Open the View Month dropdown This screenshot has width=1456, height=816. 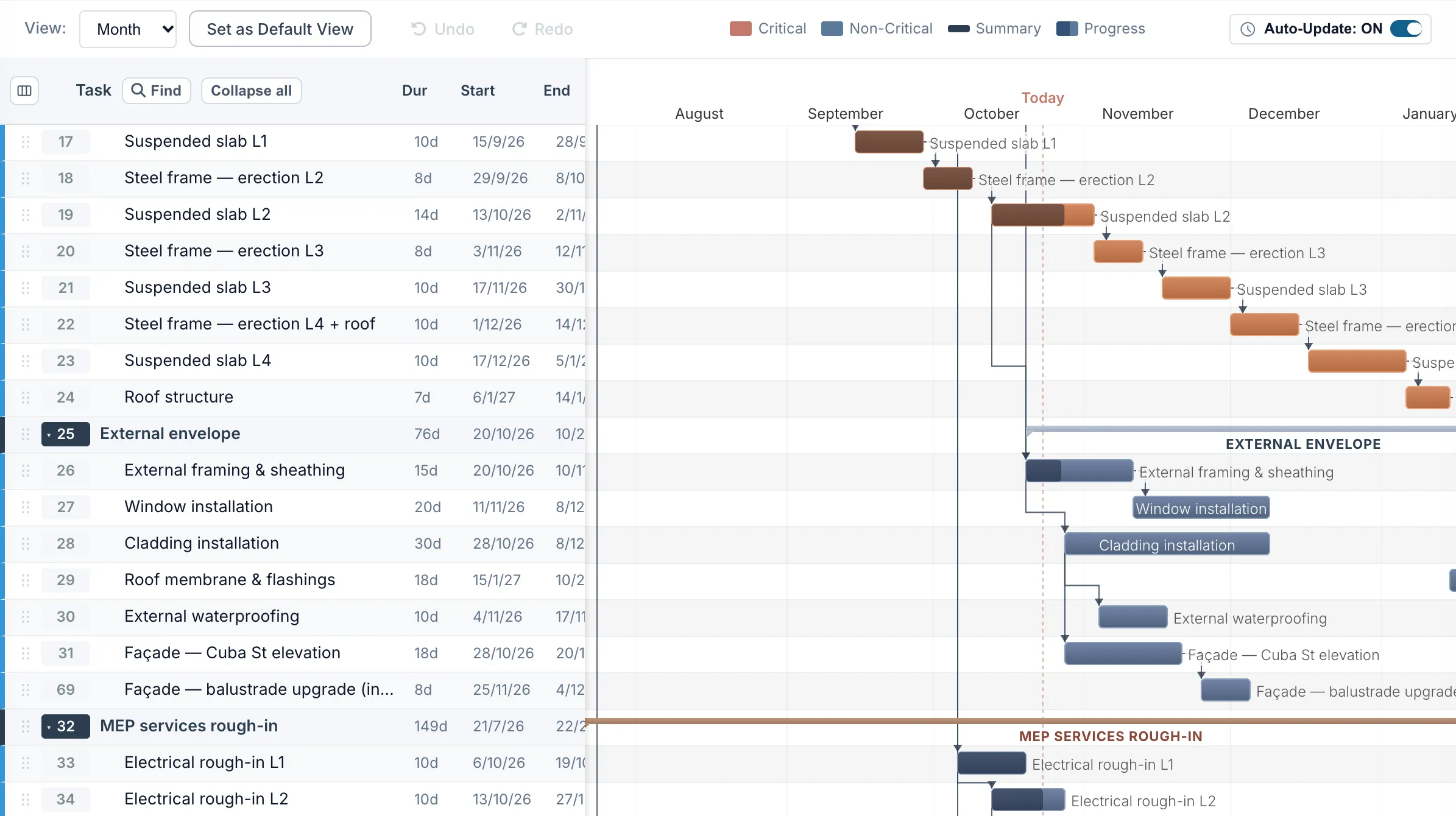(x=128, y=29)
